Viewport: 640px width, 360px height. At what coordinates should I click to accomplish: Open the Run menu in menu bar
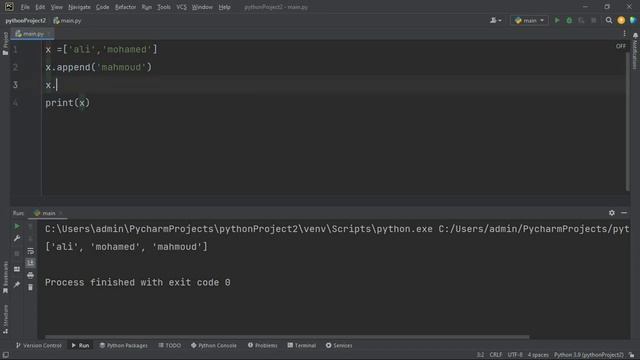147,7
